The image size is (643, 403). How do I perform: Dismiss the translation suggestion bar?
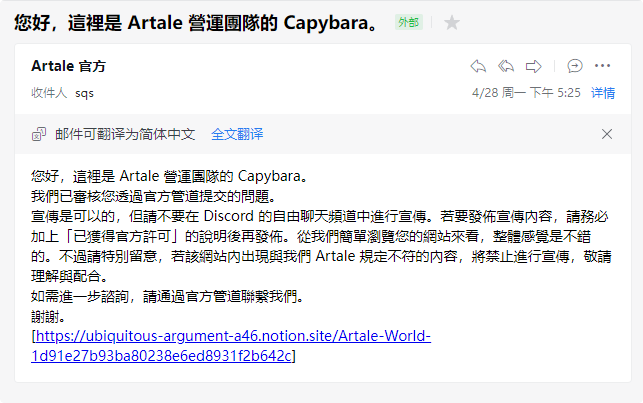(x=607, y=134)
